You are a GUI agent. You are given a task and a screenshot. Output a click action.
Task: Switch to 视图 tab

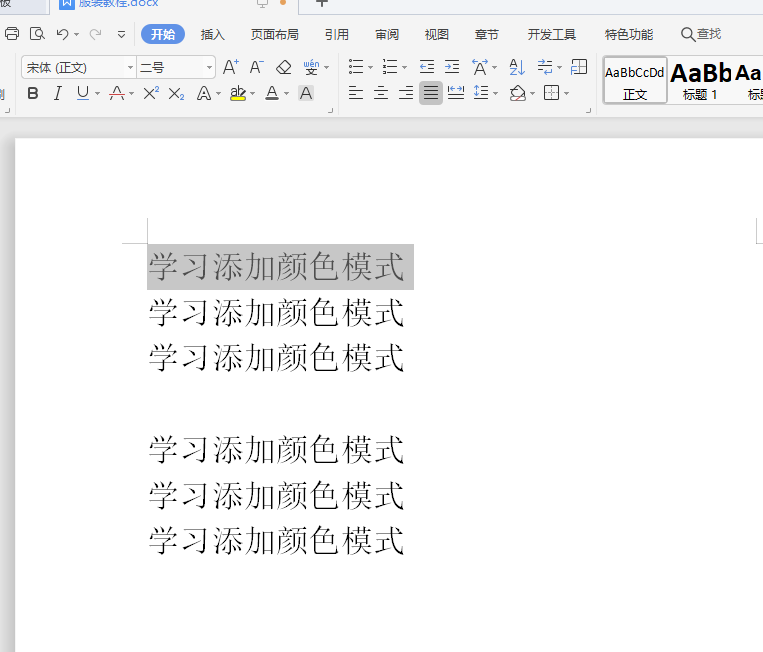(x=436, y=35)
